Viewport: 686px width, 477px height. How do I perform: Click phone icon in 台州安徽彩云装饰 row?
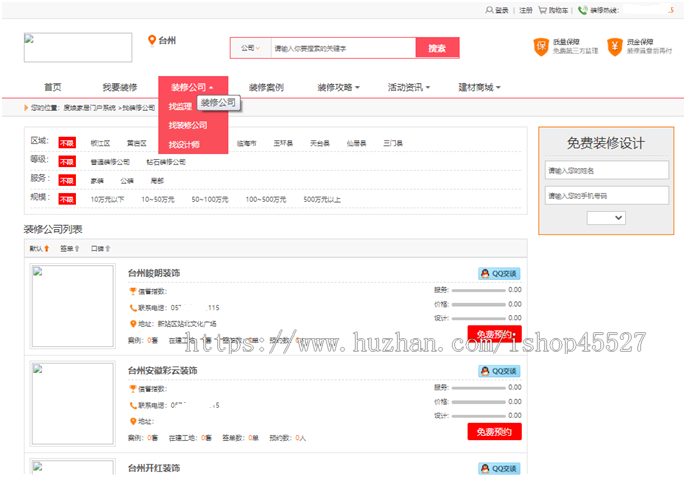[x=133, y=406]
